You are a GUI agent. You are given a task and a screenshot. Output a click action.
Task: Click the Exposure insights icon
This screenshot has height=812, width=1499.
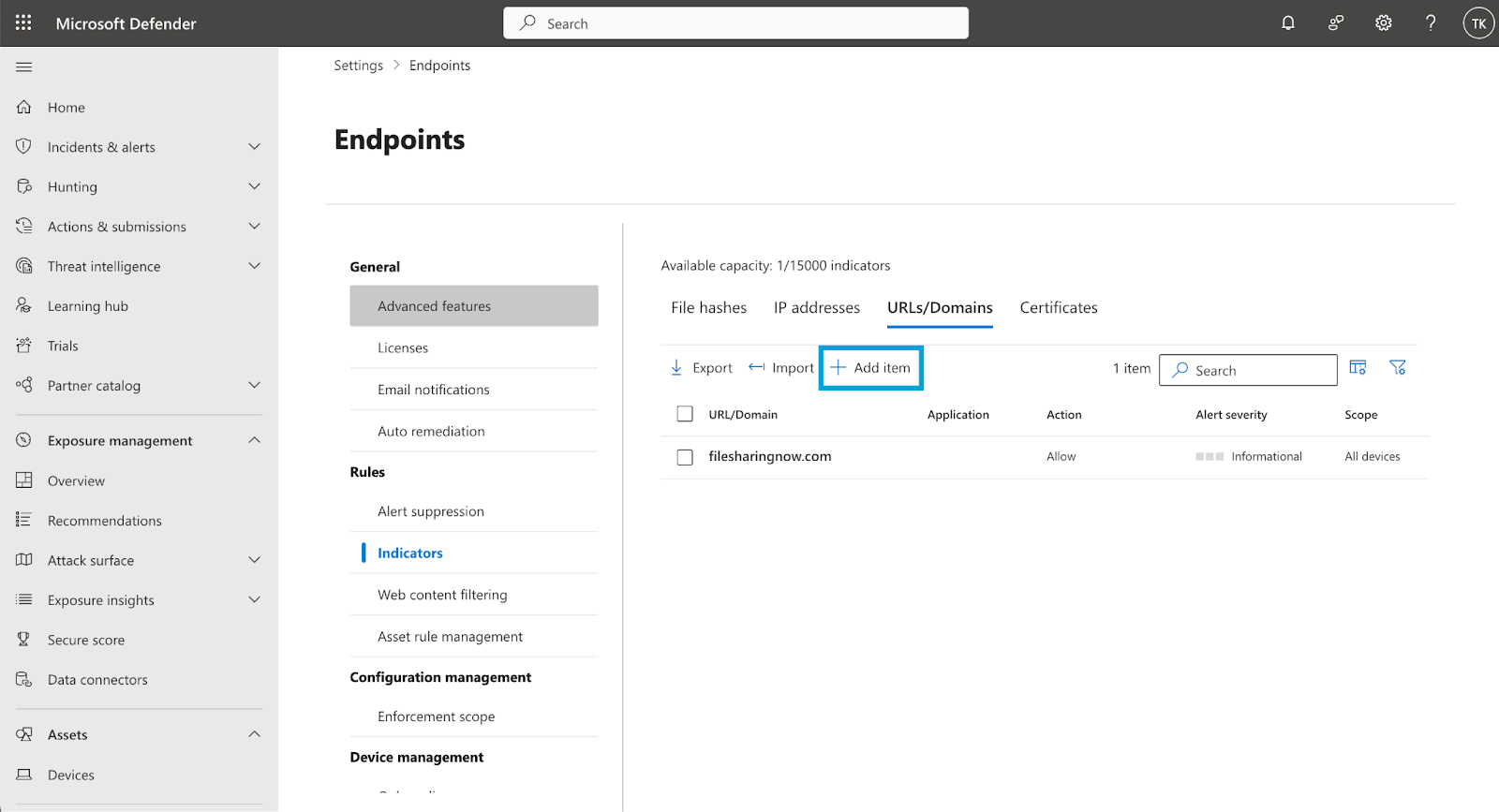point(24,599)
